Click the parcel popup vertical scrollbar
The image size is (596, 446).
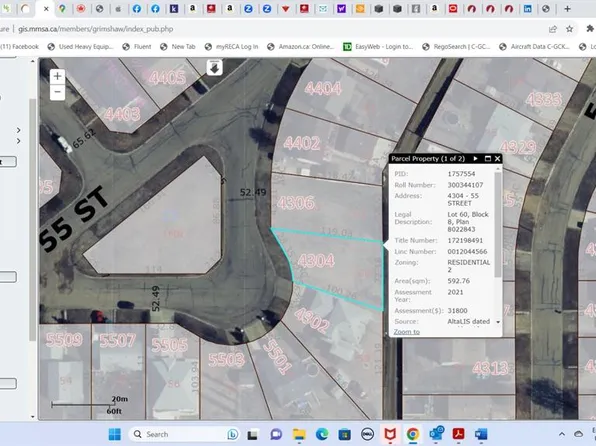click(x=498, y=224)
